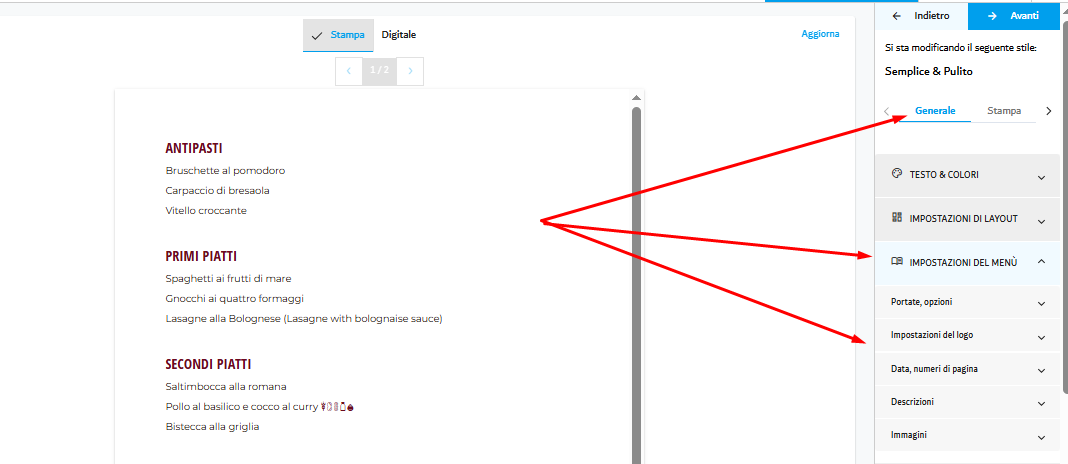Show next style tabs with right chevron
The width and height of the screenshot is (1068, 464).
pyautogui.click(x=1048, y=111)
